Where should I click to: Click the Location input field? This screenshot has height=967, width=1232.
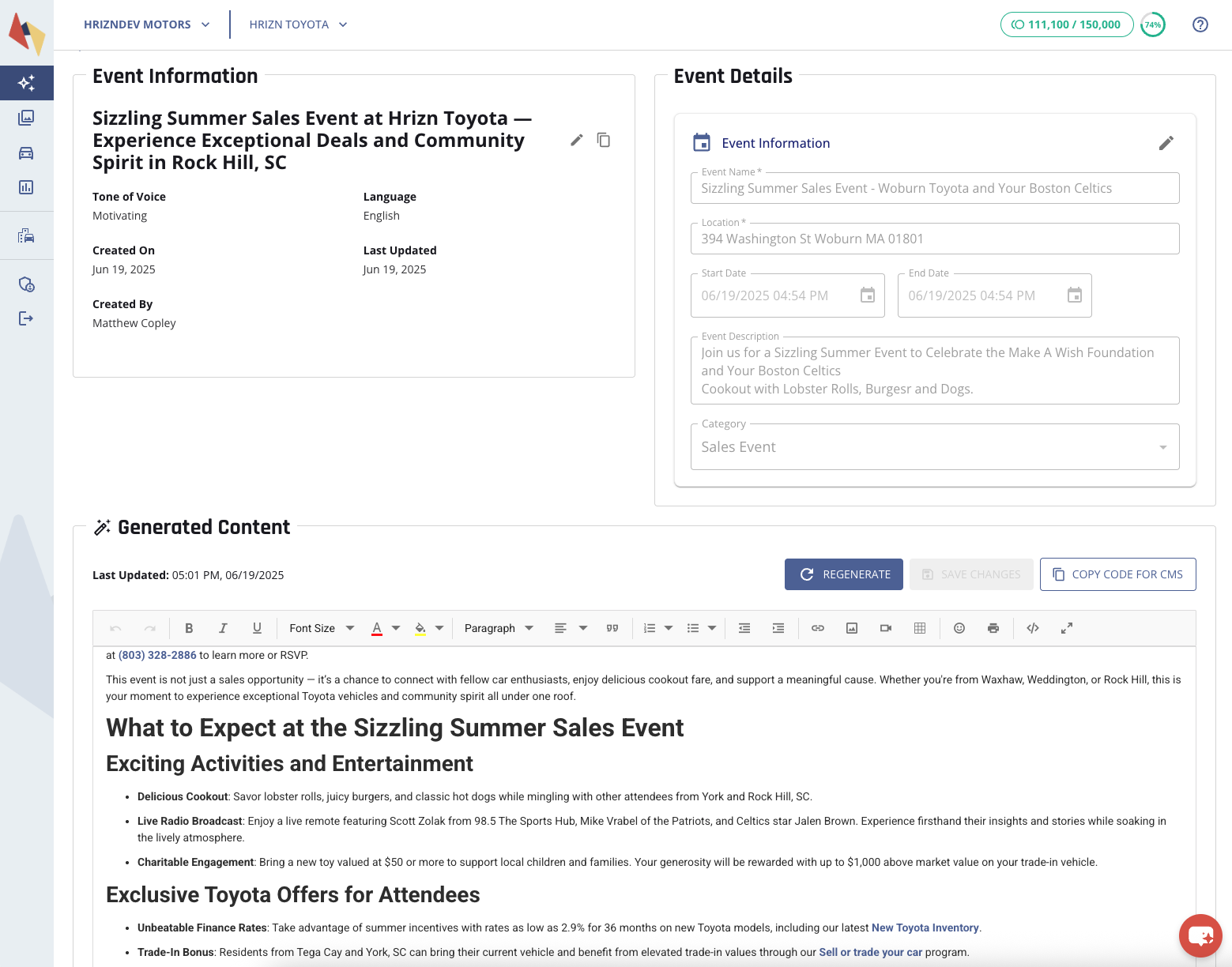coord(935,239)
